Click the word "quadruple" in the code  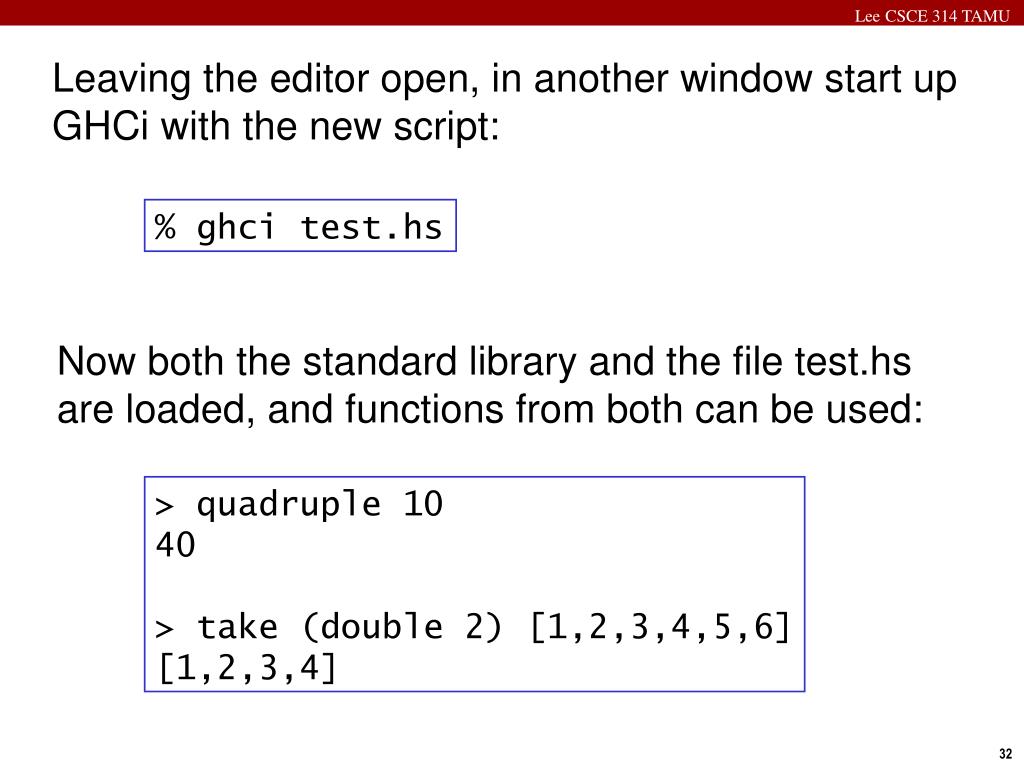click(x=288, y=506)
